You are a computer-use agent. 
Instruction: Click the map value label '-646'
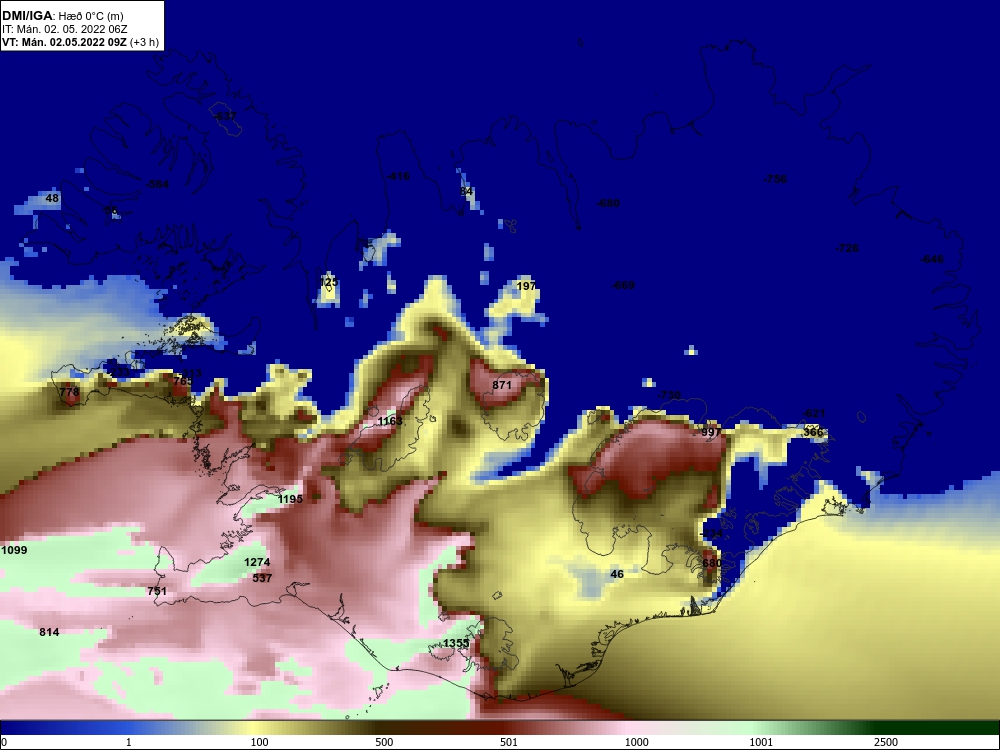[932, 259]
